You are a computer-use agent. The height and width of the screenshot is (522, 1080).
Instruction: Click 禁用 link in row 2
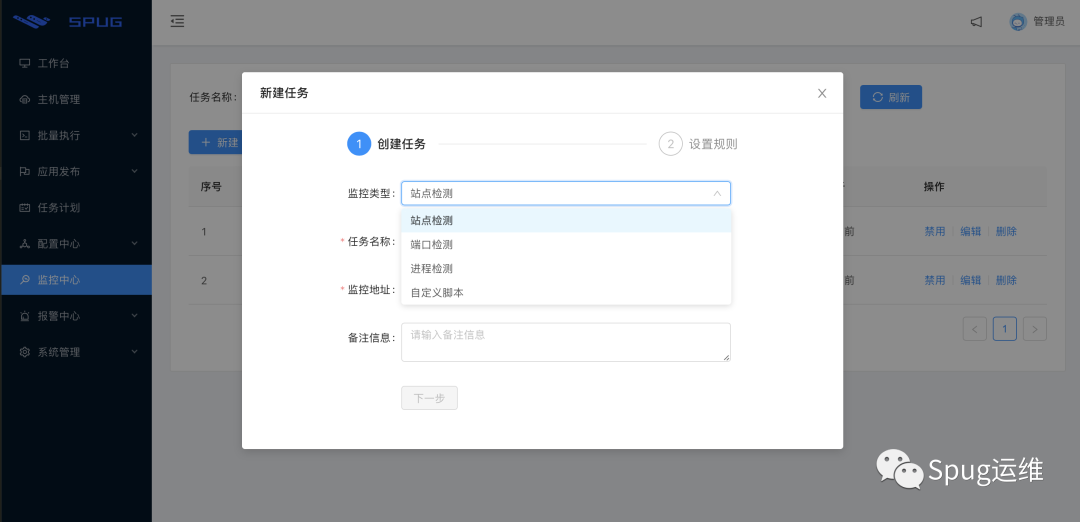935,280
